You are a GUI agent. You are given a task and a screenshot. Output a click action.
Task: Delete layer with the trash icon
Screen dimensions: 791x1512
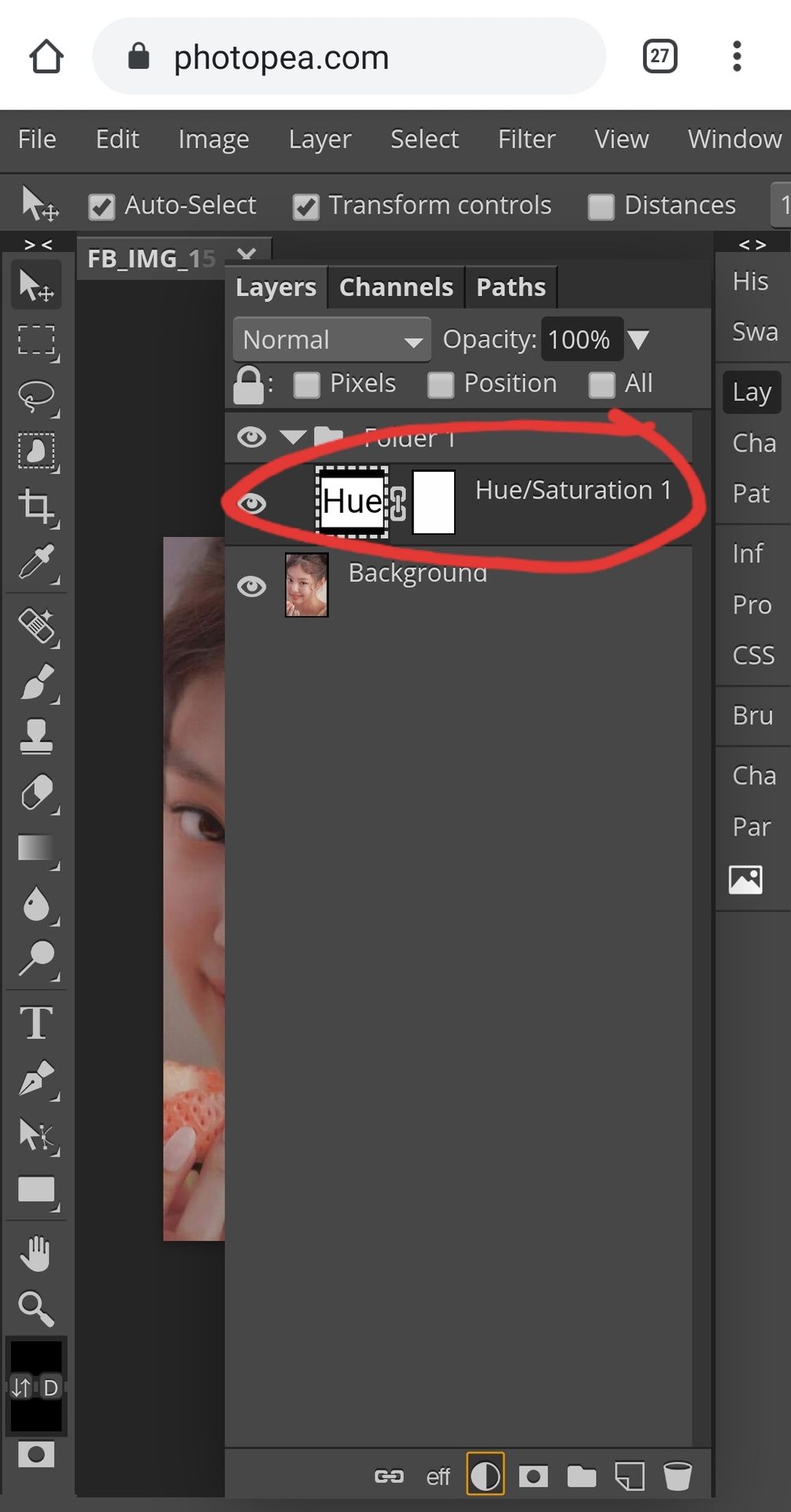677,1476
